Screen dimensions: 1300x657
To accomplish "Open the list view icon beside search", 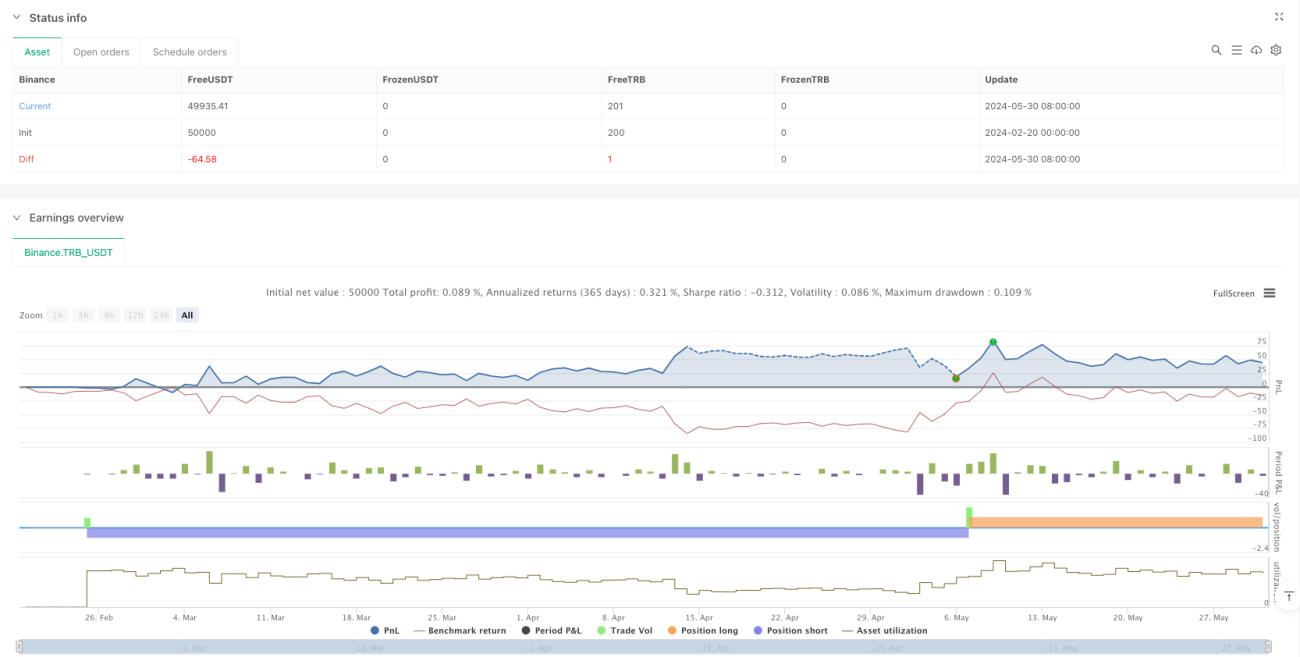I will (x=1236, y=50).
